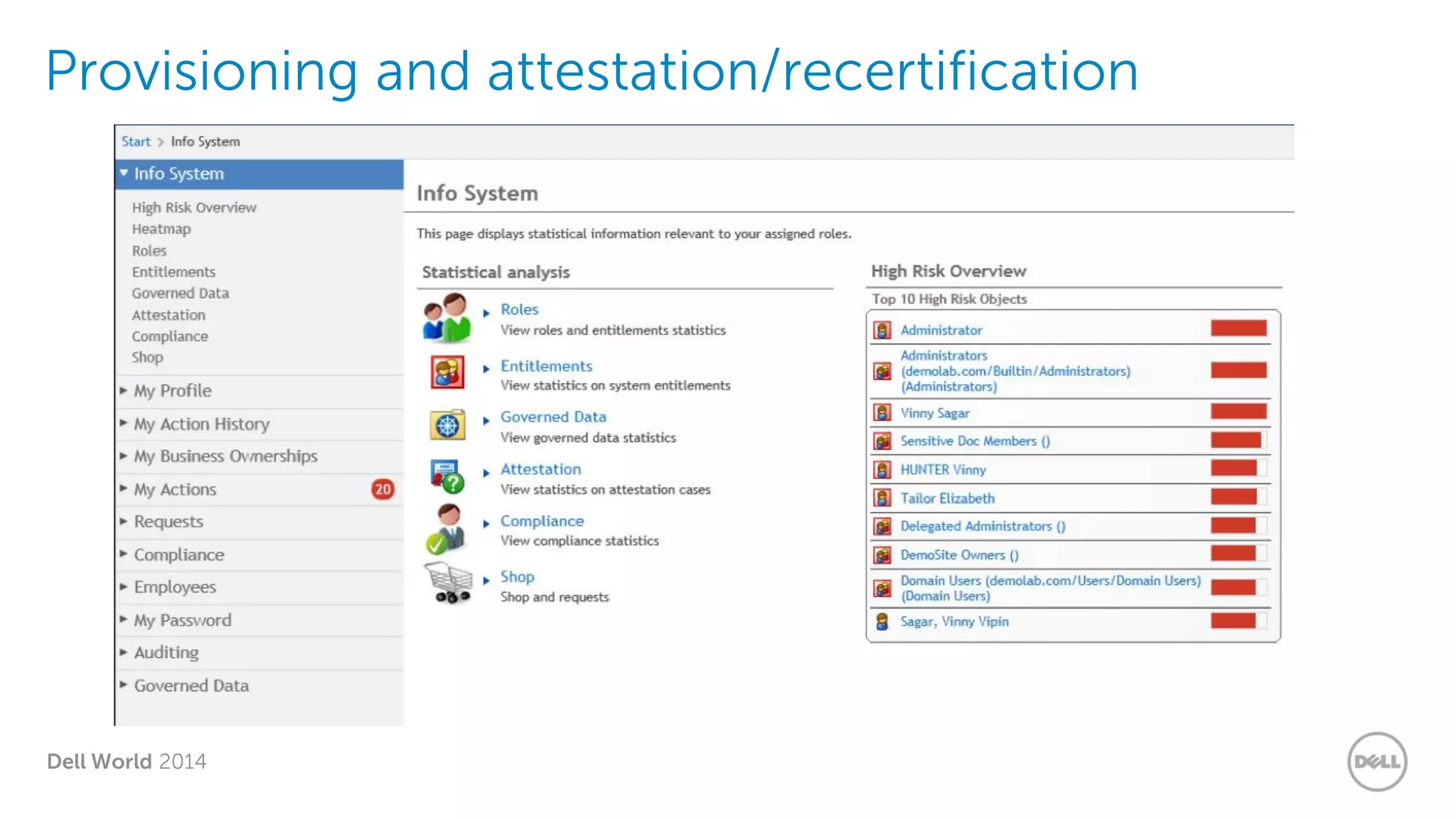This screenshot has width=1456, height=819.
Task: Open Attestation submenu item in sidebar
Action: tap(168, 315)
